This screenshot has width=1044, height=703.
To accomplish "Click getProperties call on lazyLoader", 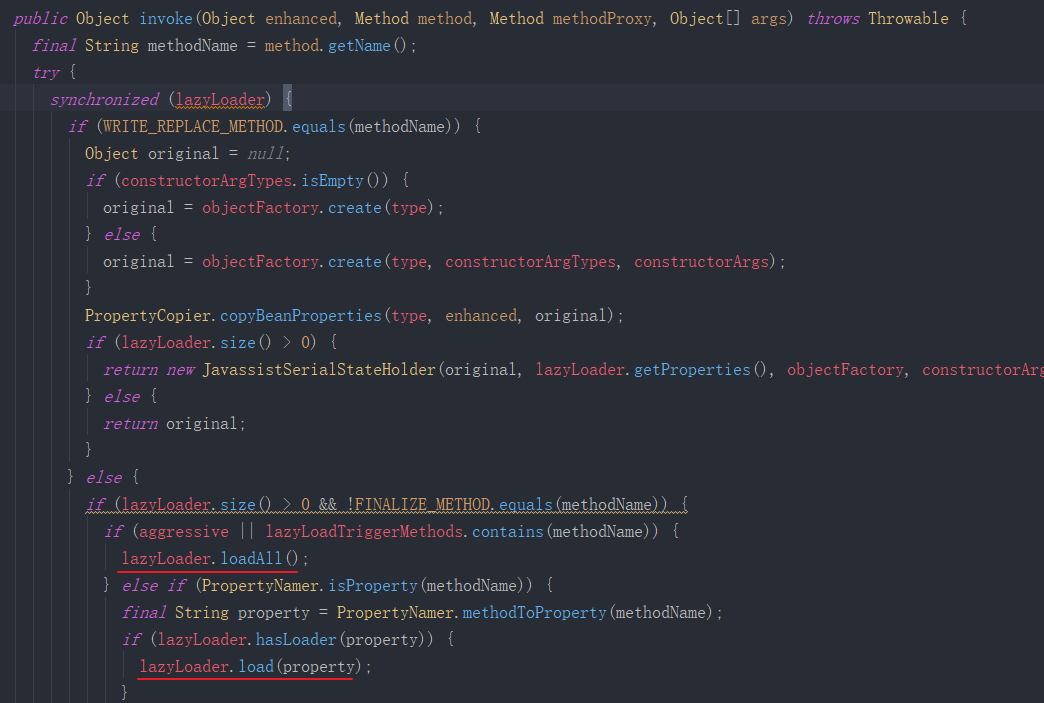I will click(x=692, y=369).
